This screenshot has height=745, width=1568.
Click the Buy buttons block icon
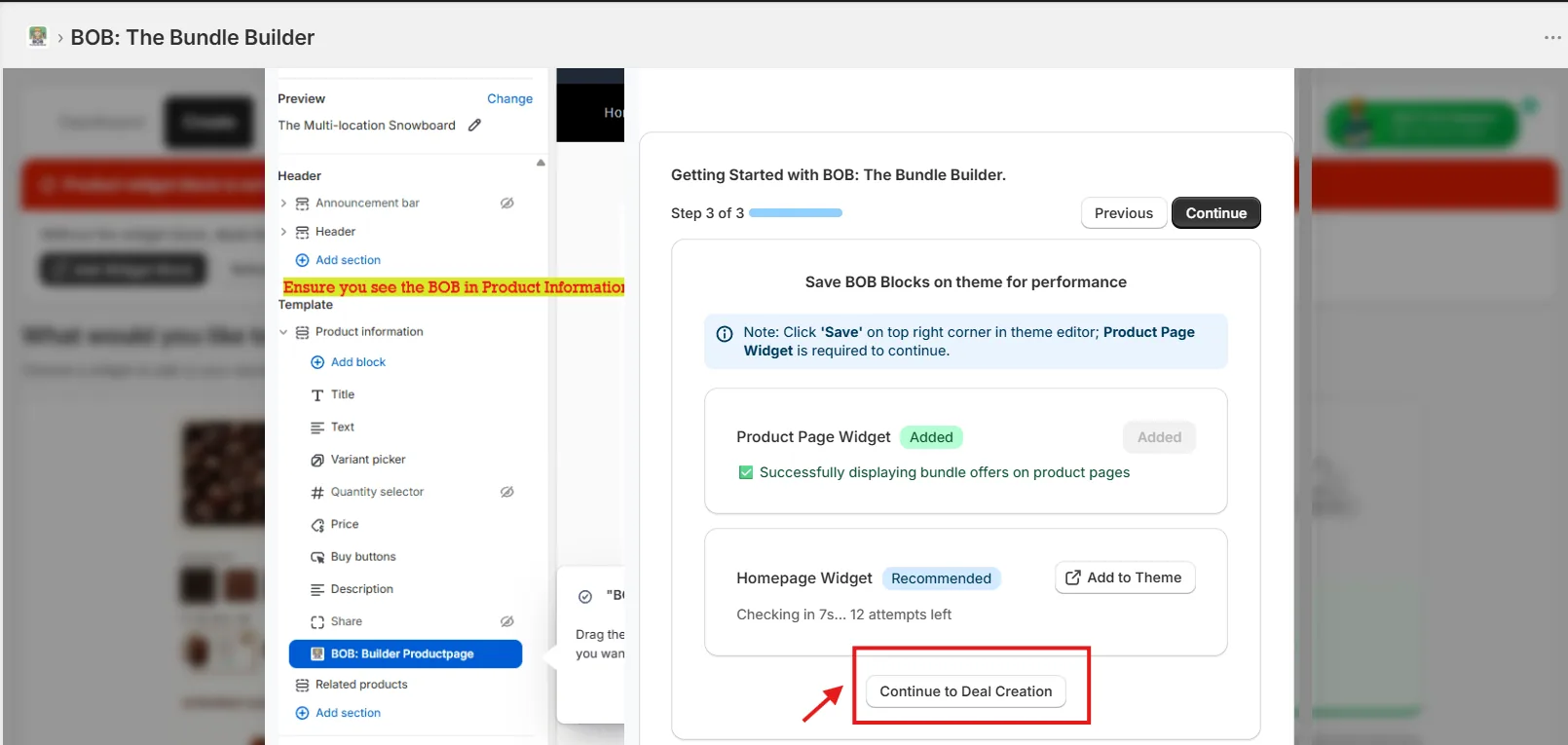point(317,557)
